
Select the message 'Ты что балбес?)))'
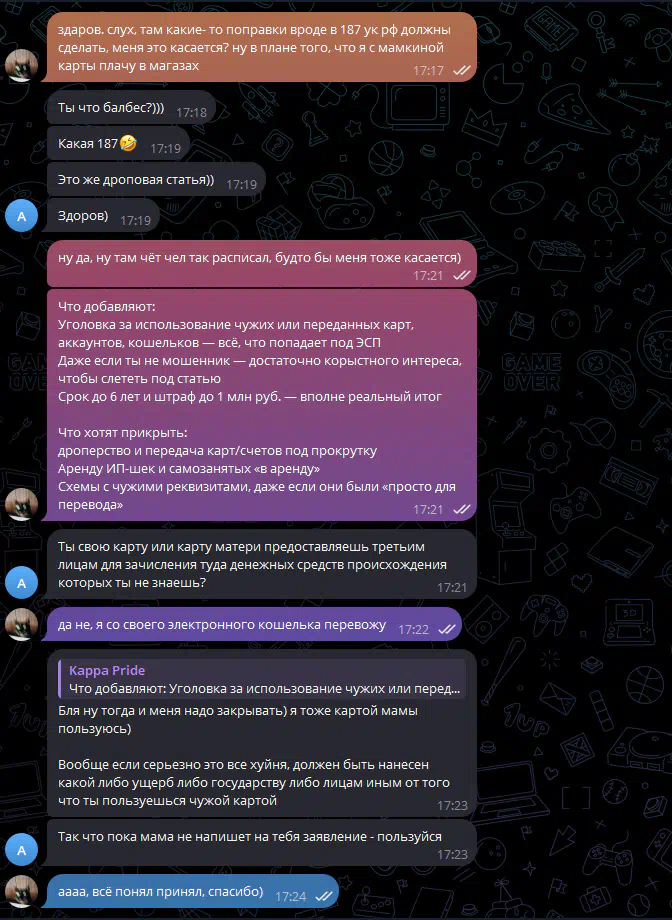click(x=131, y=107)
